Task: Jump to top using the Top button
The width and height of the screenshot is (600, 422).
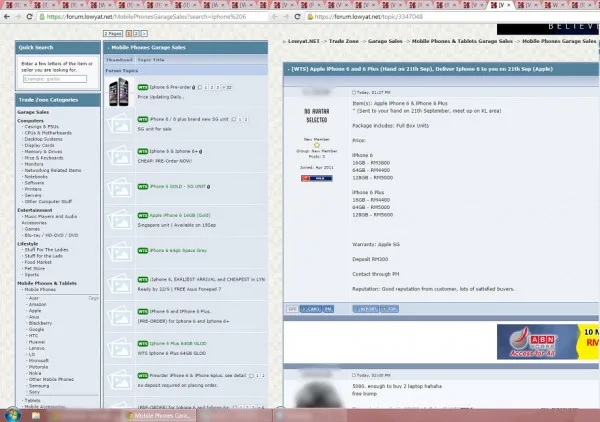Action: tap(390, 309)
